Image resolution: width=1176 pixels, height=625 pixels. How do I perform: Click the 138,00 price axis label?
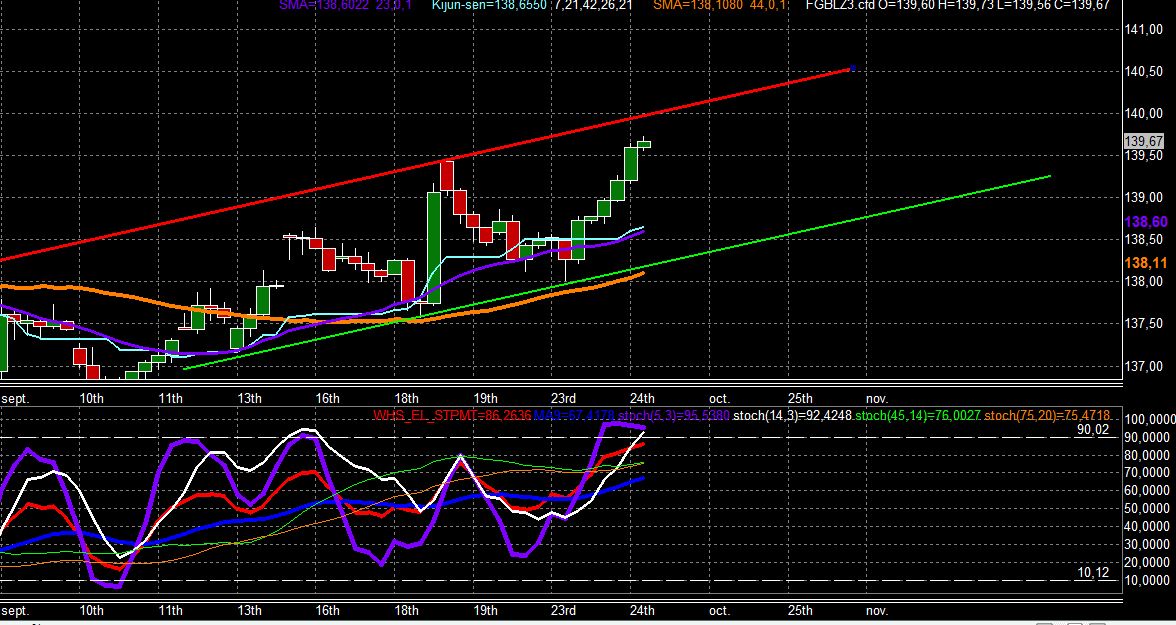coord(1144,281)
